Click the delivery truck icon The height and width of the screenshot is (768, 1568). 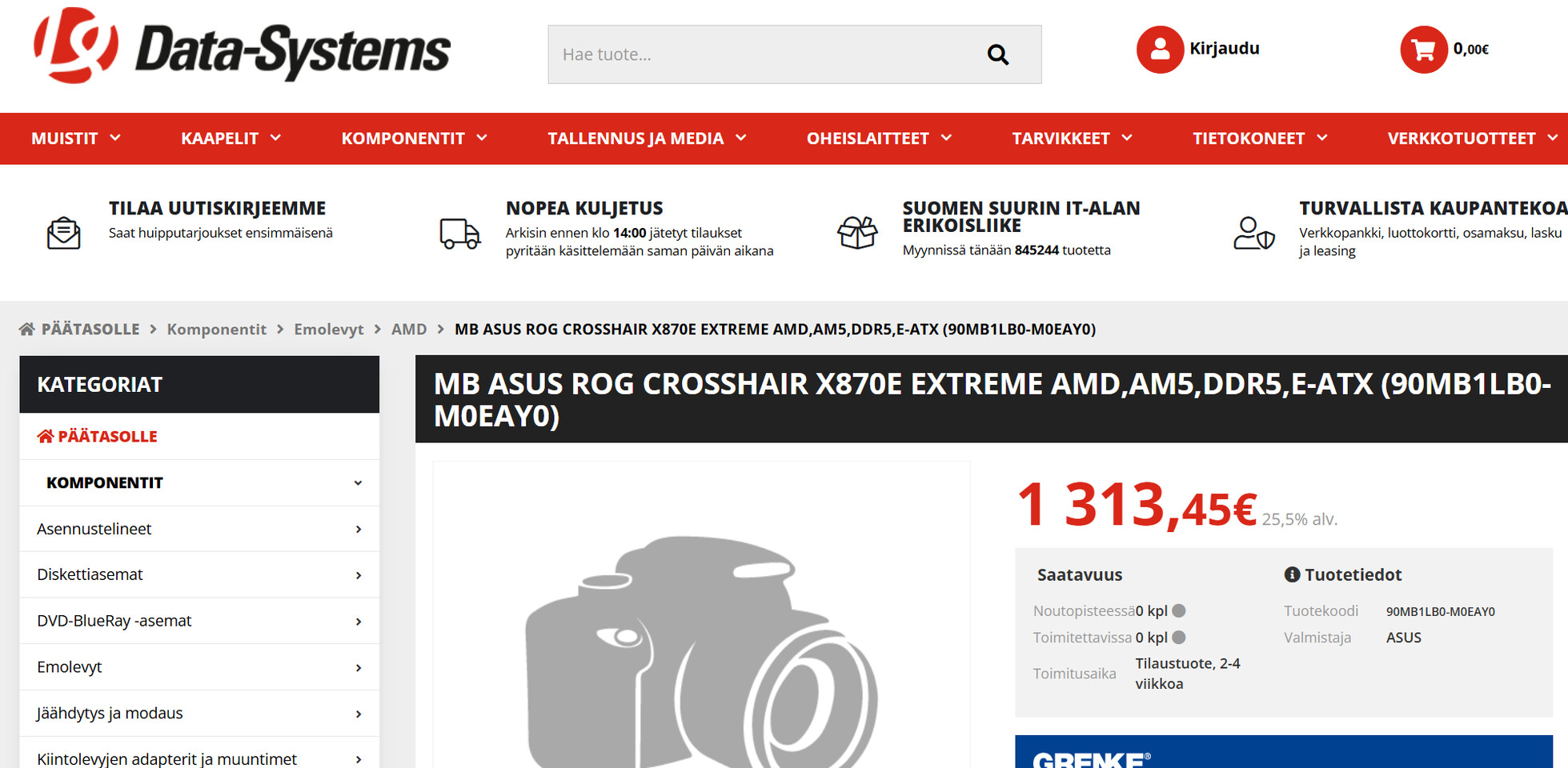(x=459, y=234)
